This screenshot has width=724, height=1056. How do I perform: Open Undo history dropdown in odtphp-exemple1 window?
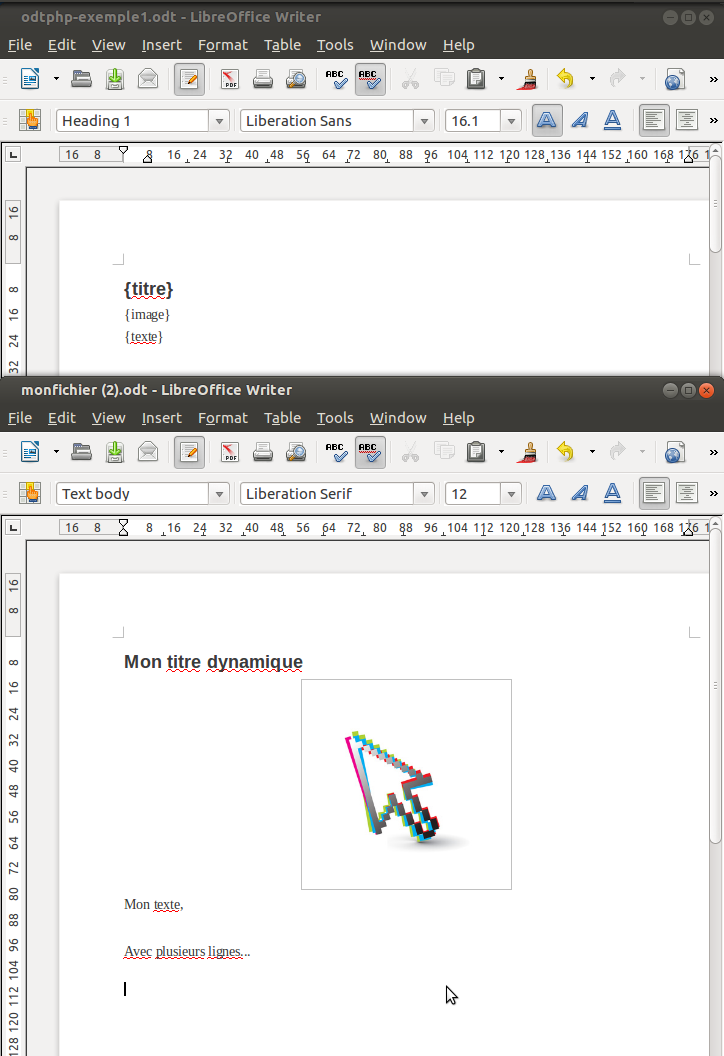(x=592, y=79)
